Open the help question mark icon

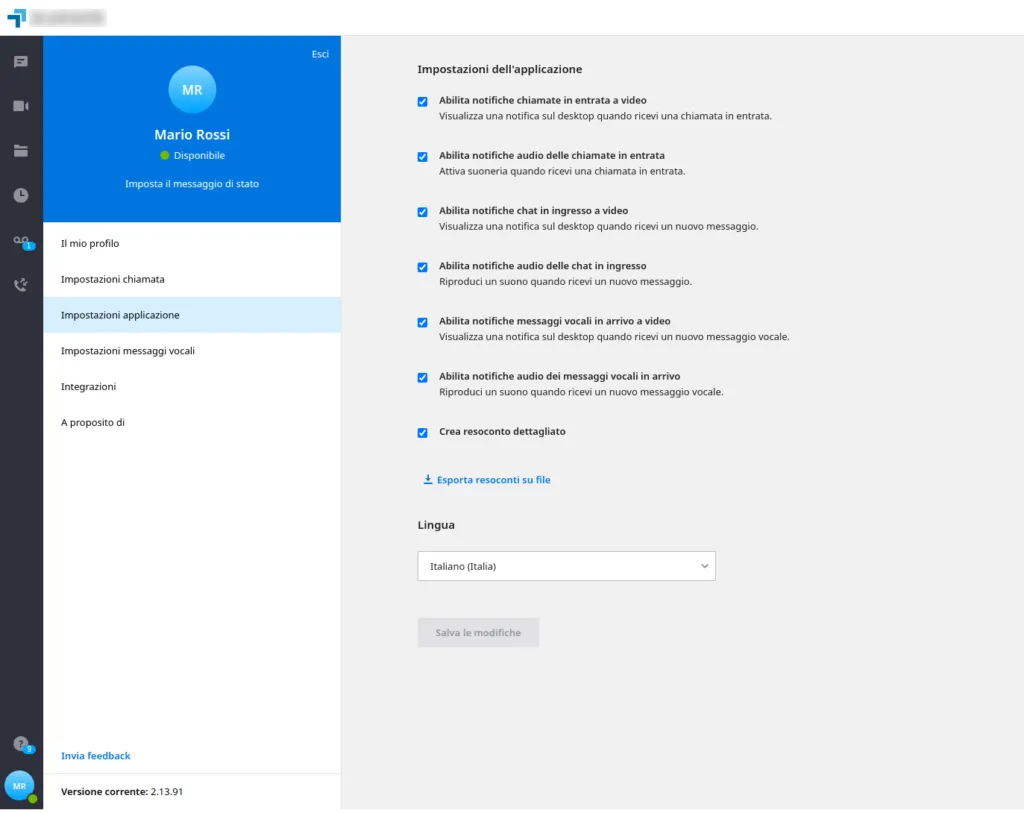pos(21,744)
